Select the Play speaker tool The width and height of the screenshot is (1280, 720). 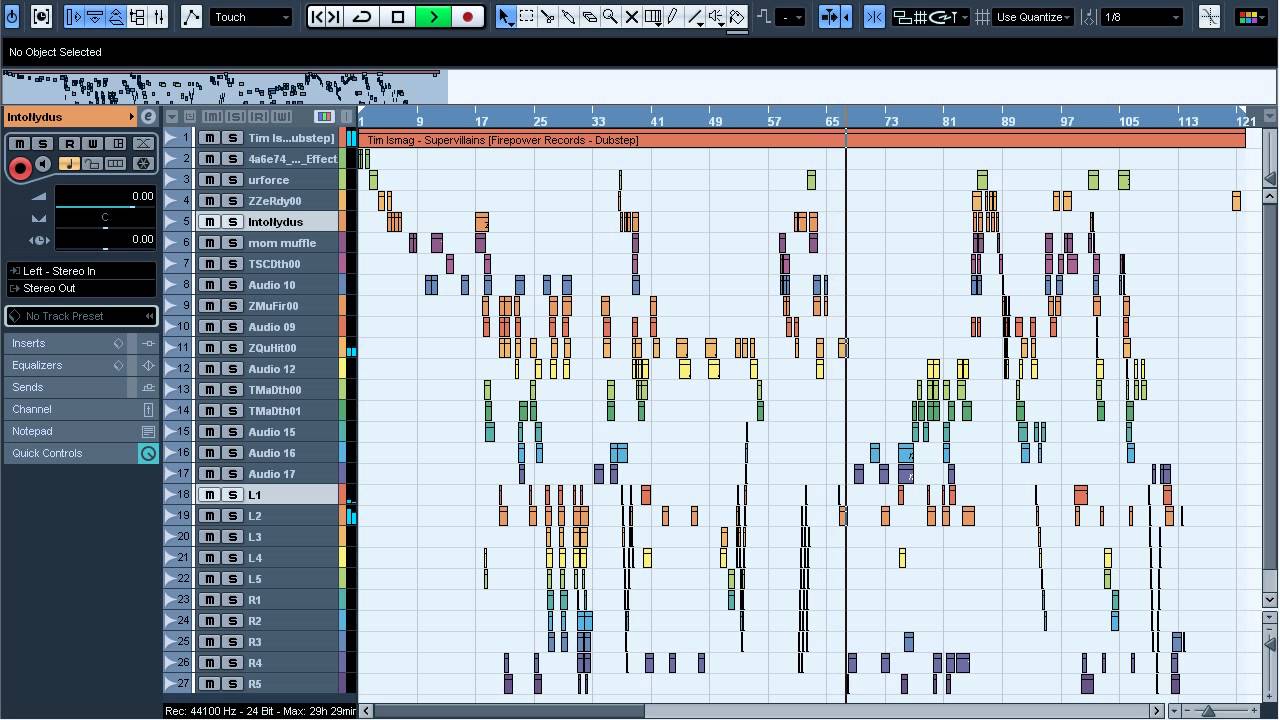point(716,17)
